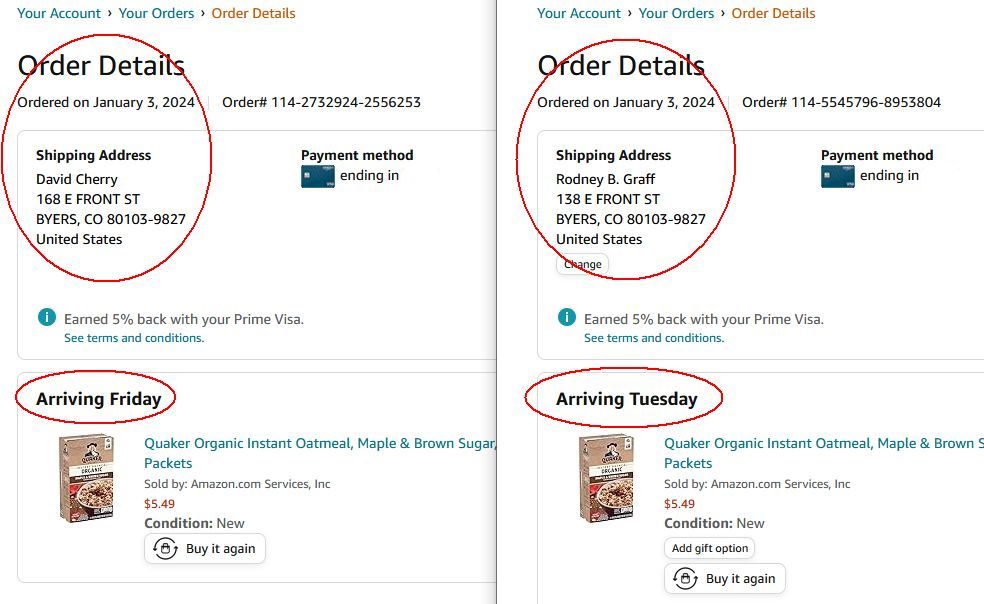
Task: Select Order Details breadcrumb above order 114-5545796-8953804
Action: point(773,14)
